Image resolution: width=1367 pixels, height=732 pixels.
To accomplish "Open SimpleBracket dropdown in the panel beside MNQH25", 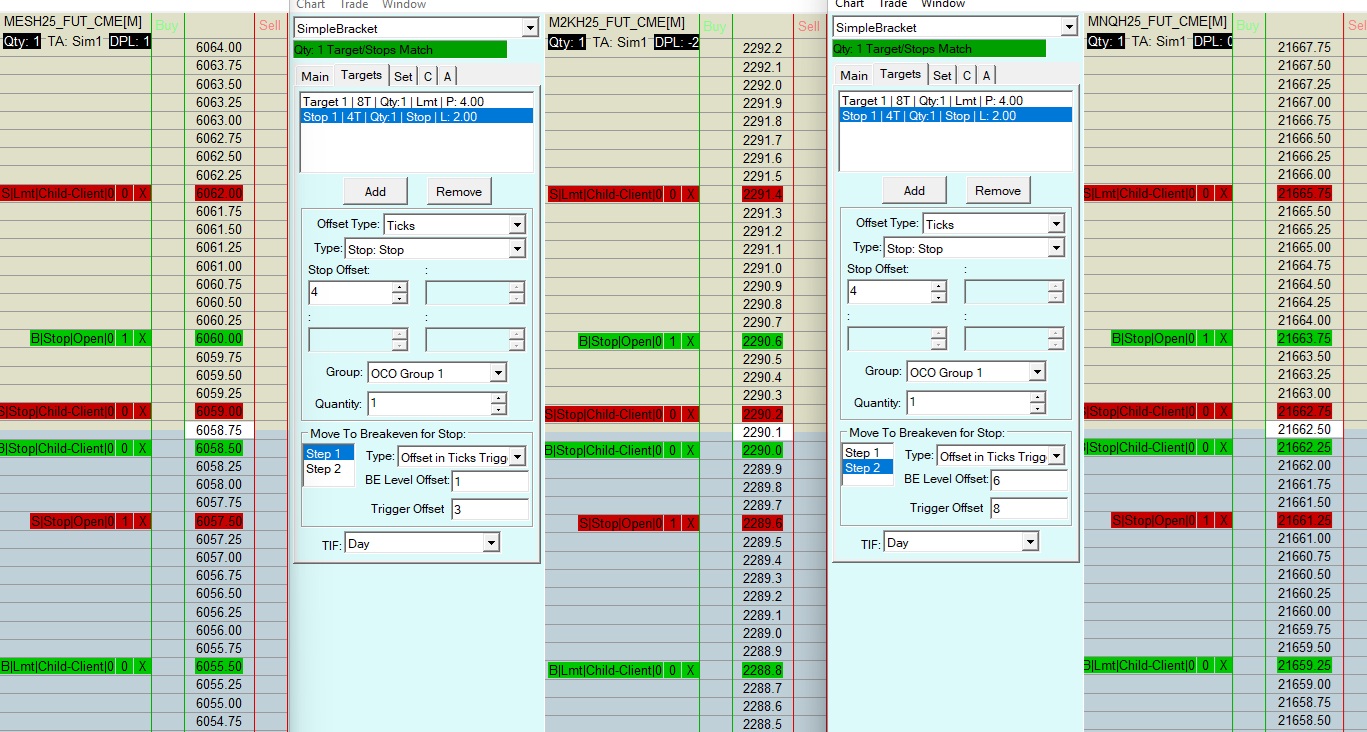I will (1069, 28).
